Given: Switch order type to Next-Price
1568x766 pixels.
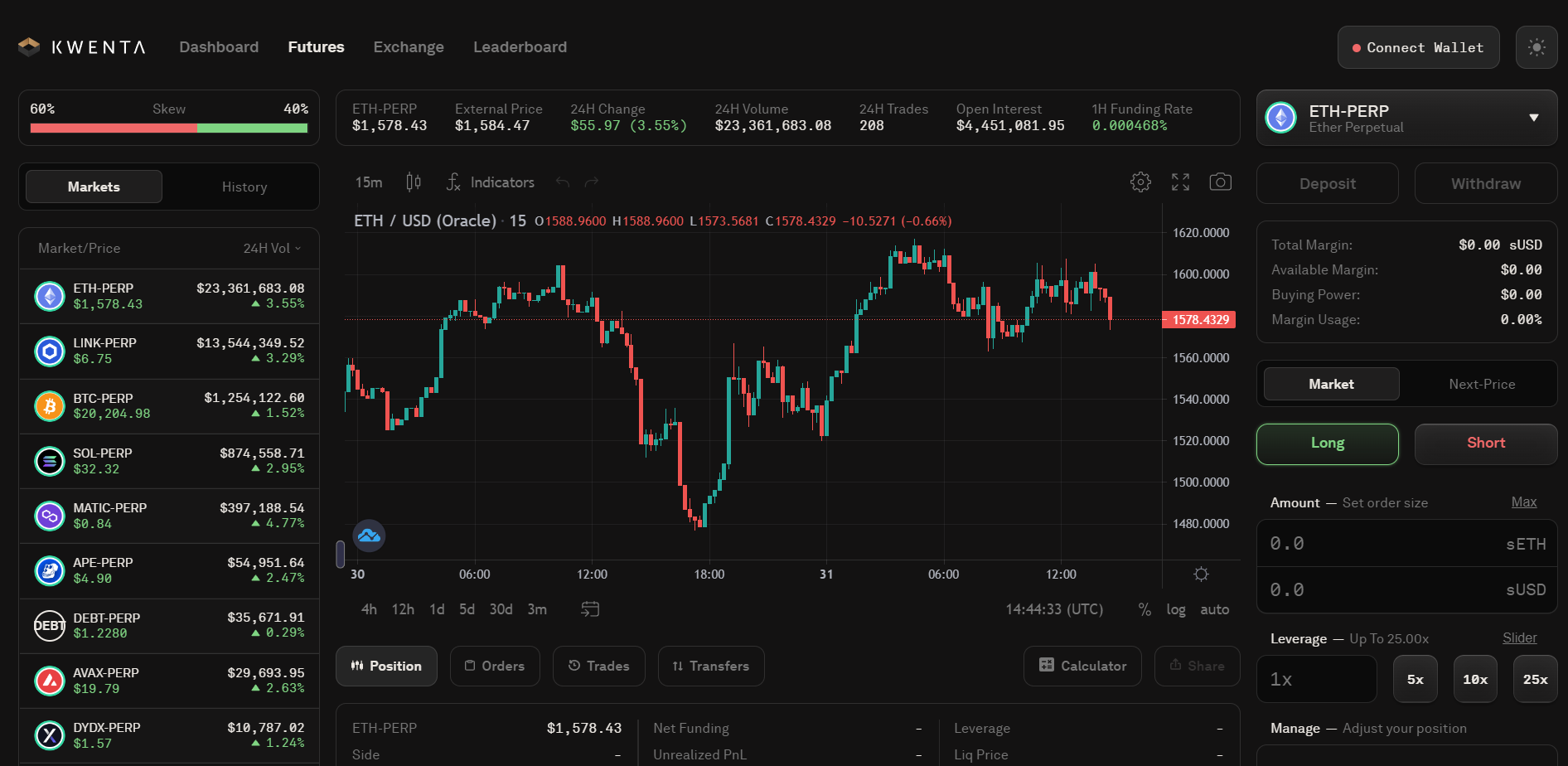Looking at the screenshot, I should 1482,384.
